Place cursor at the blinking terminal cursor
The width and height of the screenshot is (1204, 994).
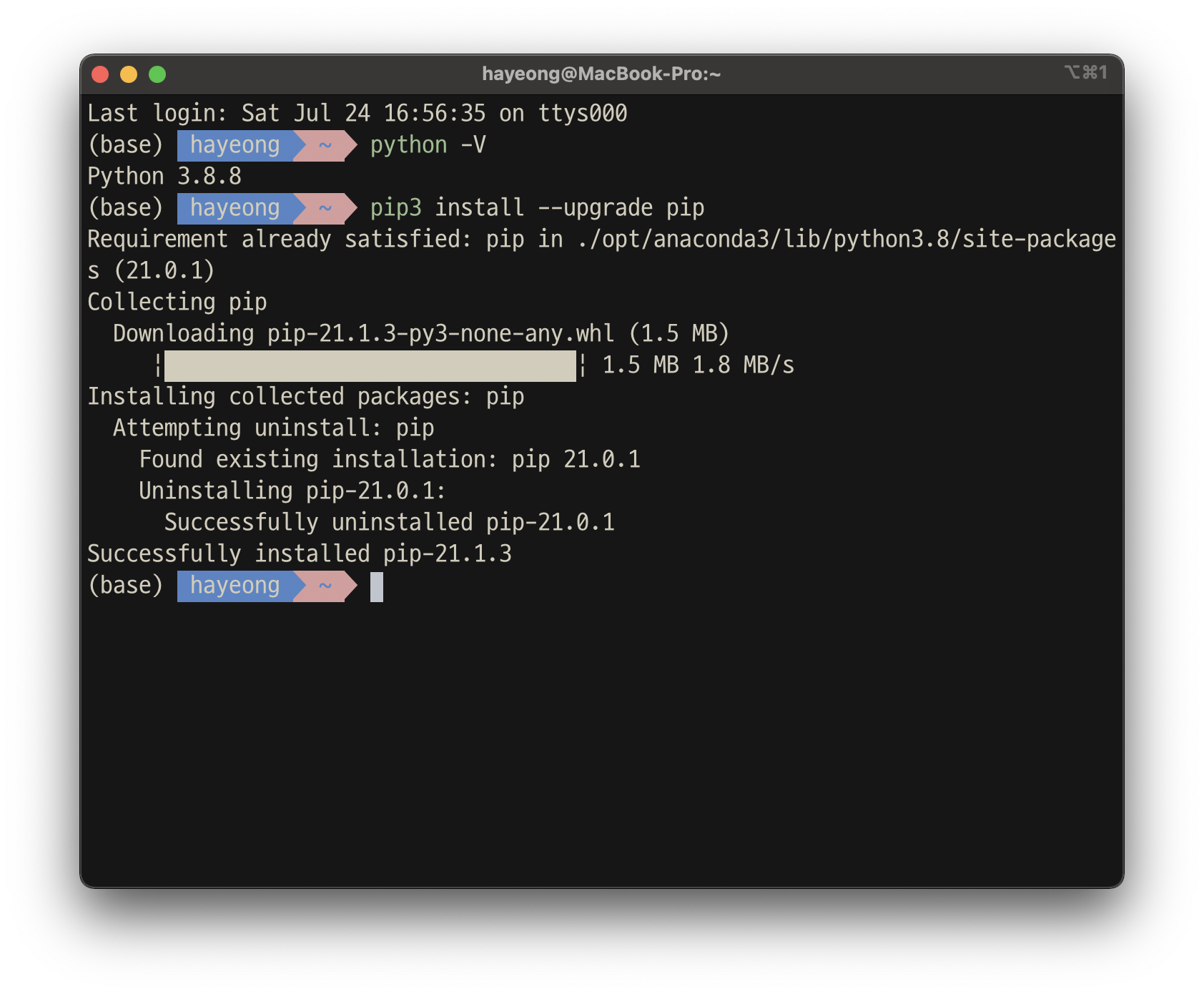pyautogui.click(x=377, y=586)
